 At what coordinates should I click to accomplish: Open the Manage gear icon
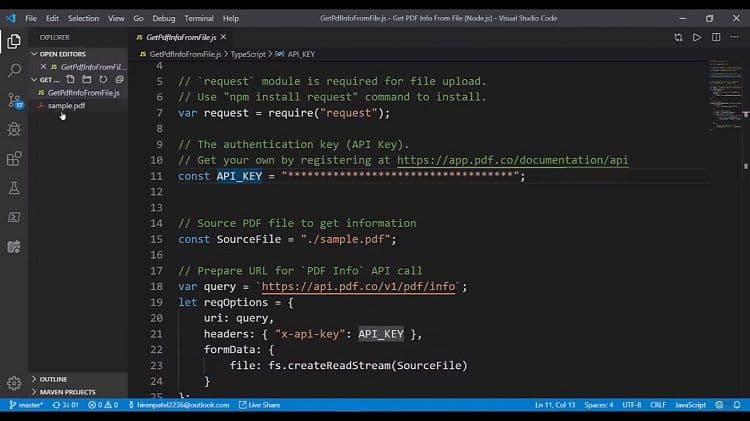14,382
